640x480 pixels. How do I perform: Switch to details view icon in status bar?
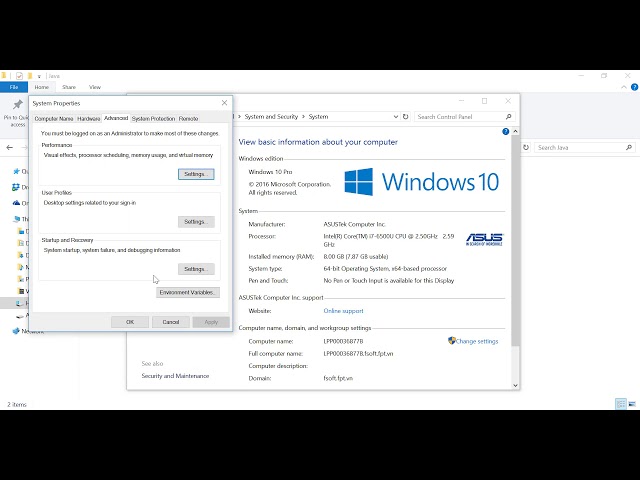(621, 404)
